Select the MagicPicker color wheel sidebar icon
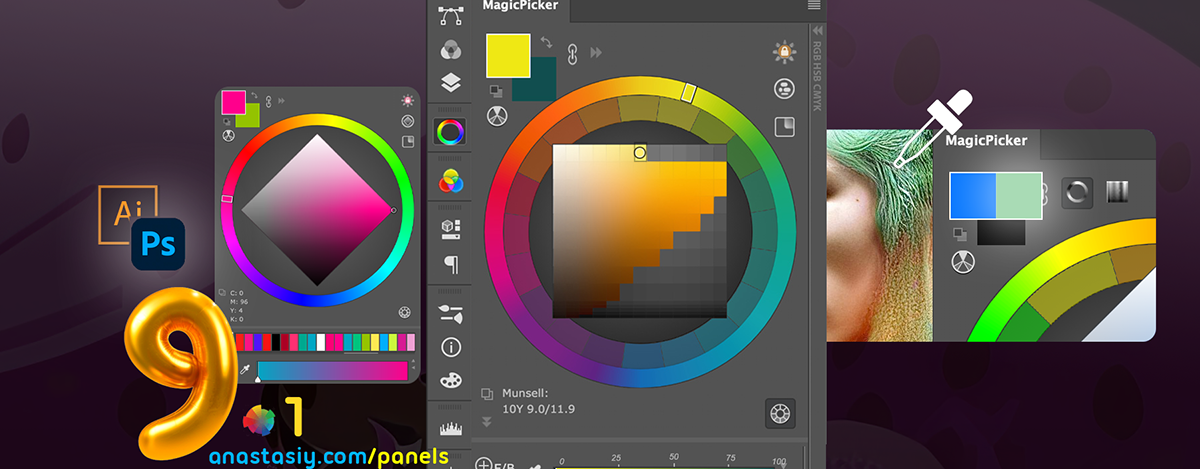Screen dimensions: 1200x469 pyautogui.click(x=450, y=131)
